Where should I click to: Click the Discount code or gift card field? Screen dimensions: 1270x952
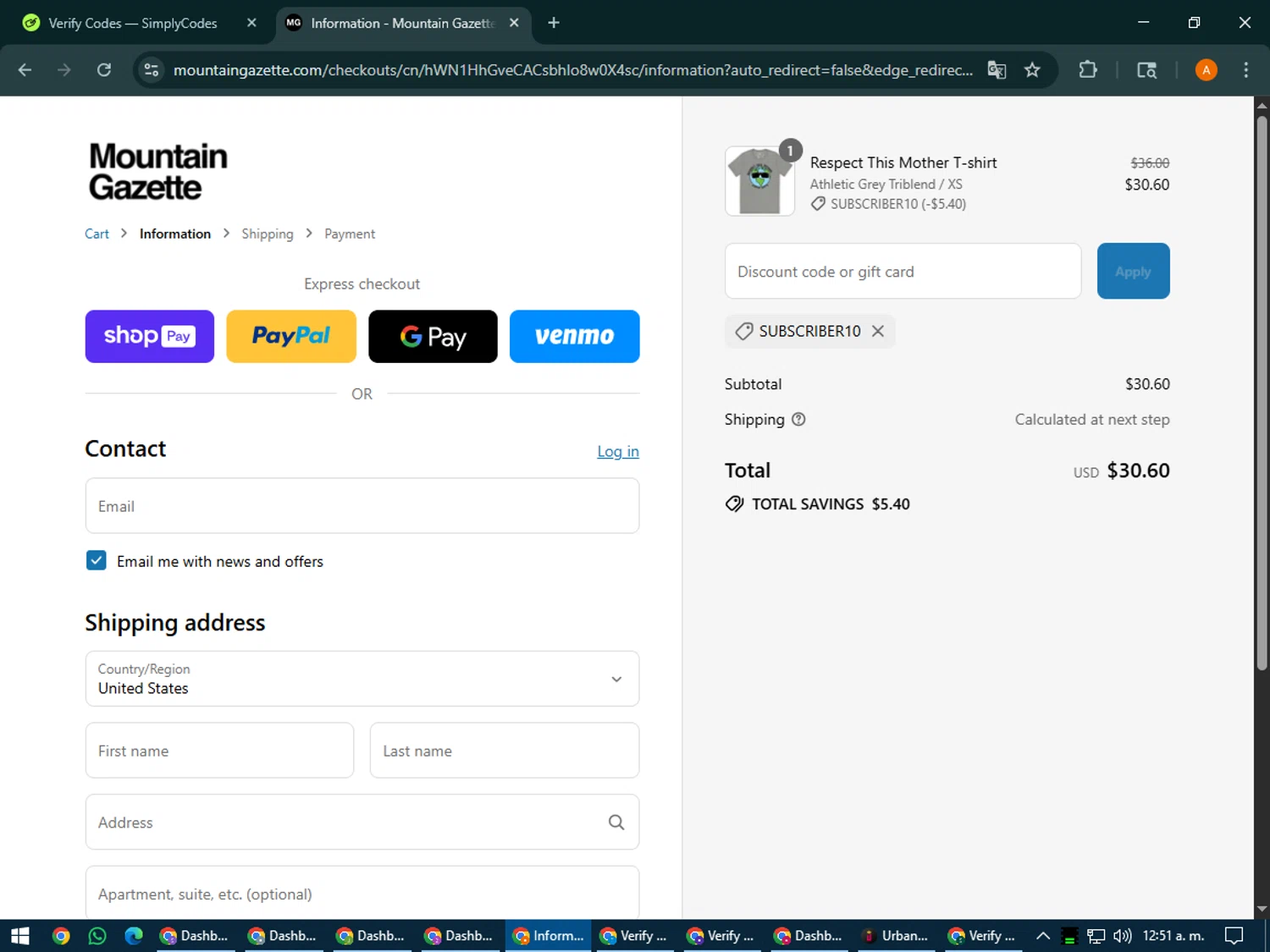[903, 271]
